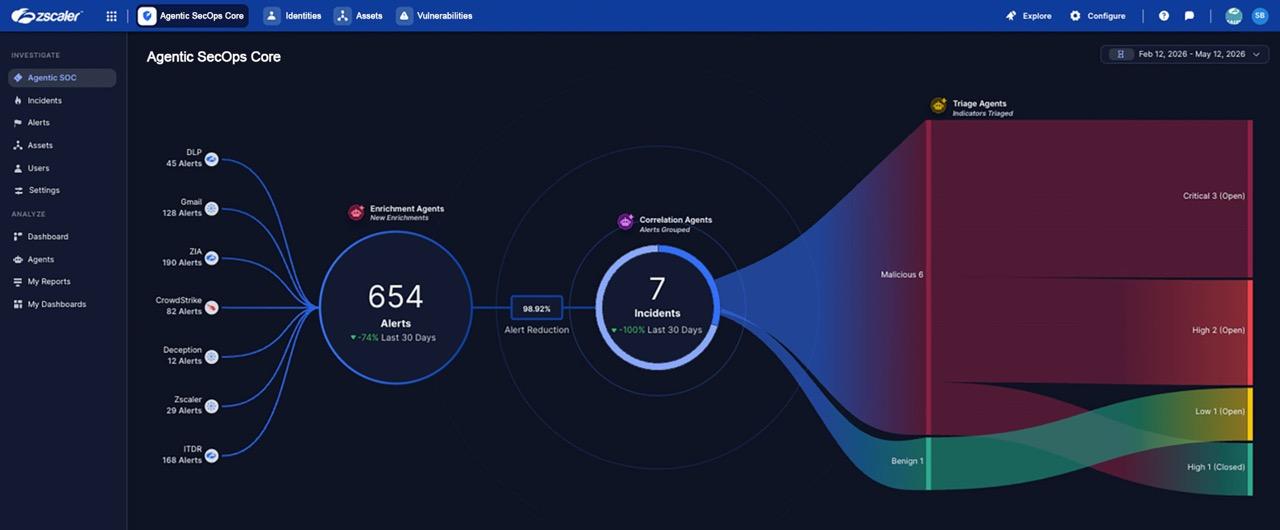Open Incidents in the sidebar
Screen dimensions: 1280x530
(62, 101)
